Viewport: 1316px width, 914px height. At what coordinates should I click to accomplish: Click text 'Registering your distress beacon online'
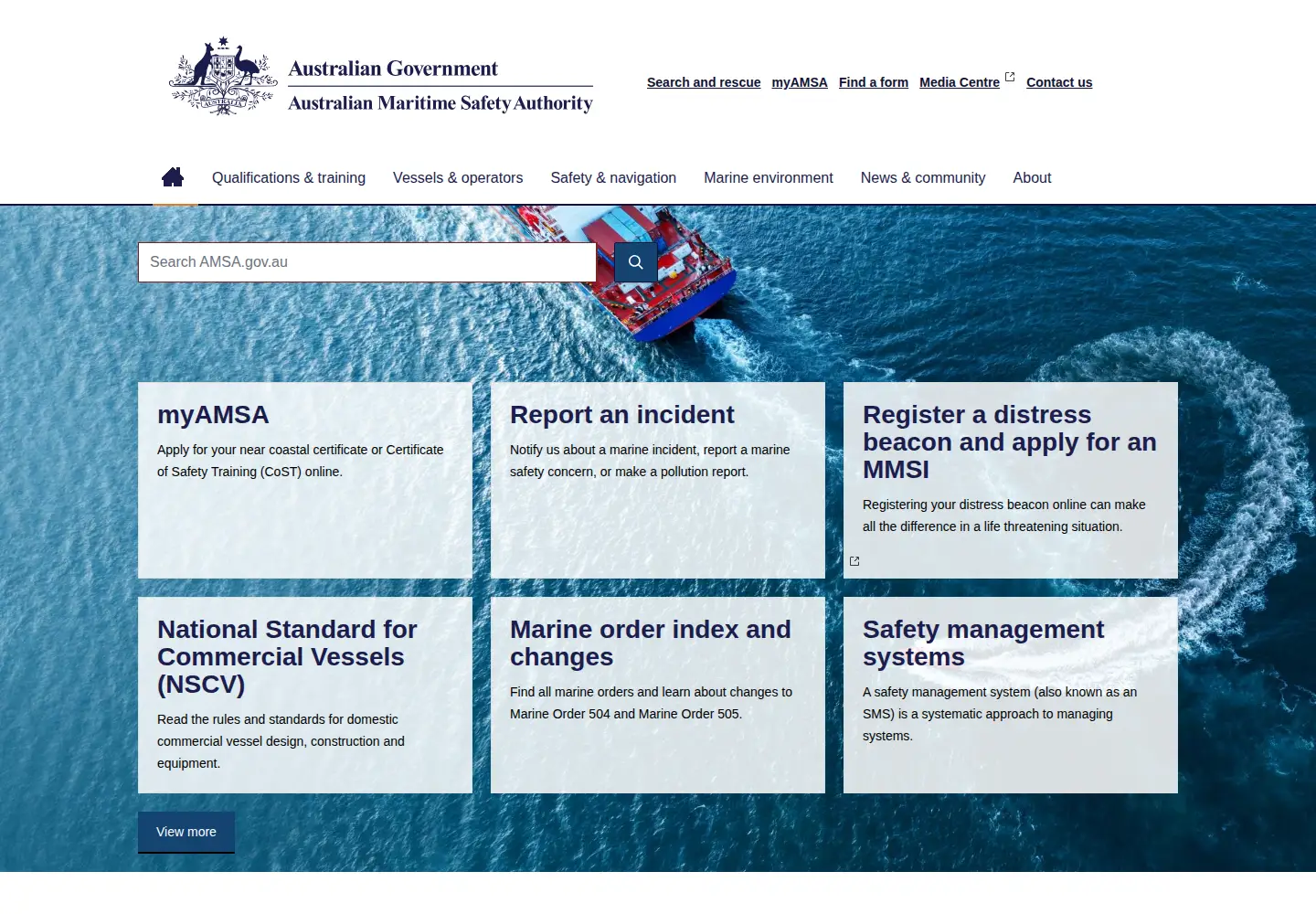(975, 505)
